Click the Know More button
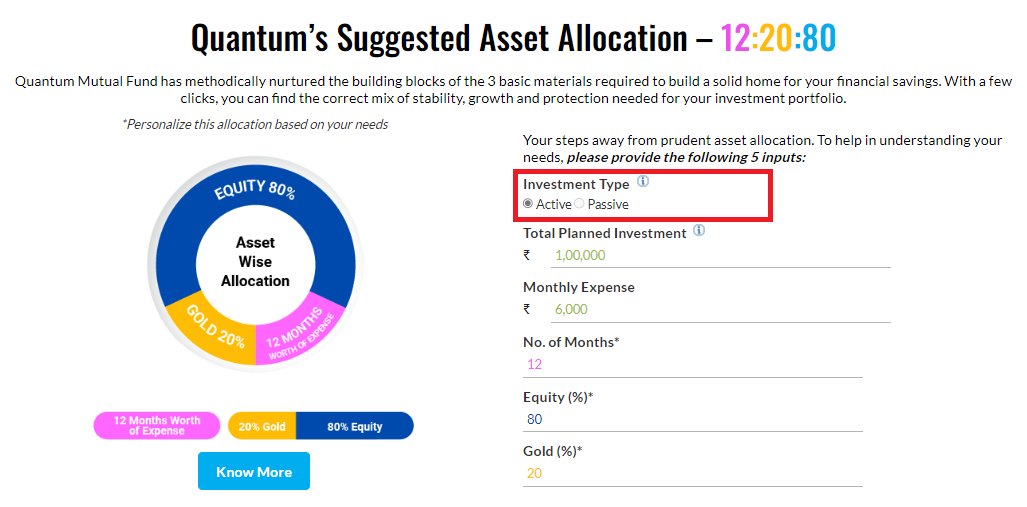 point(254,471)
